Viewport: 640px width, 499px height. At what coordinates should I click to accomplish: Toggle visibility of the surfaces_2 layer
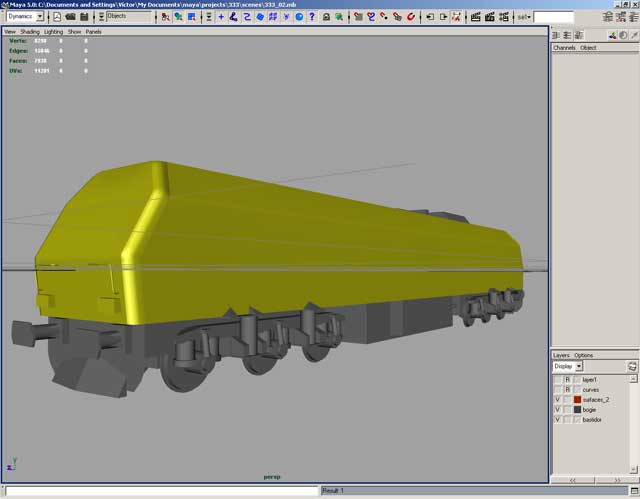[x=558, y=399]
